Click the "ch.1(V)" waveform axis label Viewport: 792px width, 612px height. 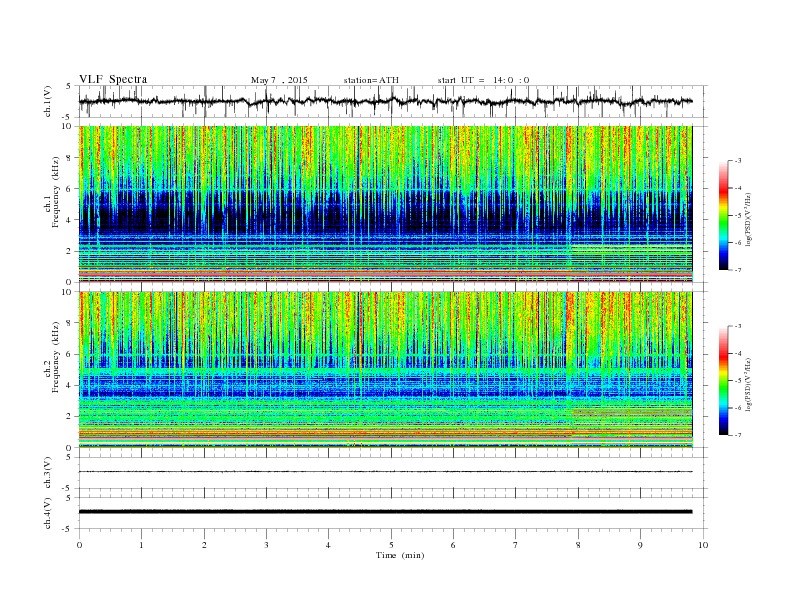coord(48,101)
